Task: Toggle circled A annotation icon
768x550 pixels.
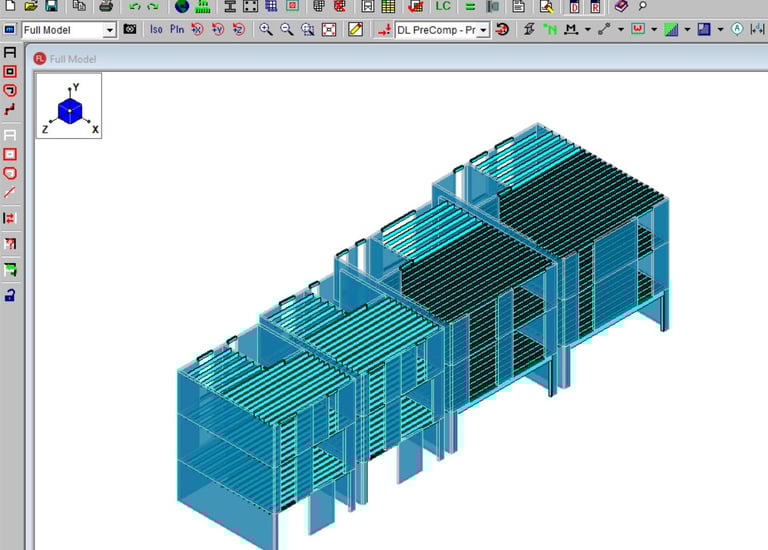Action: point(737,29)
